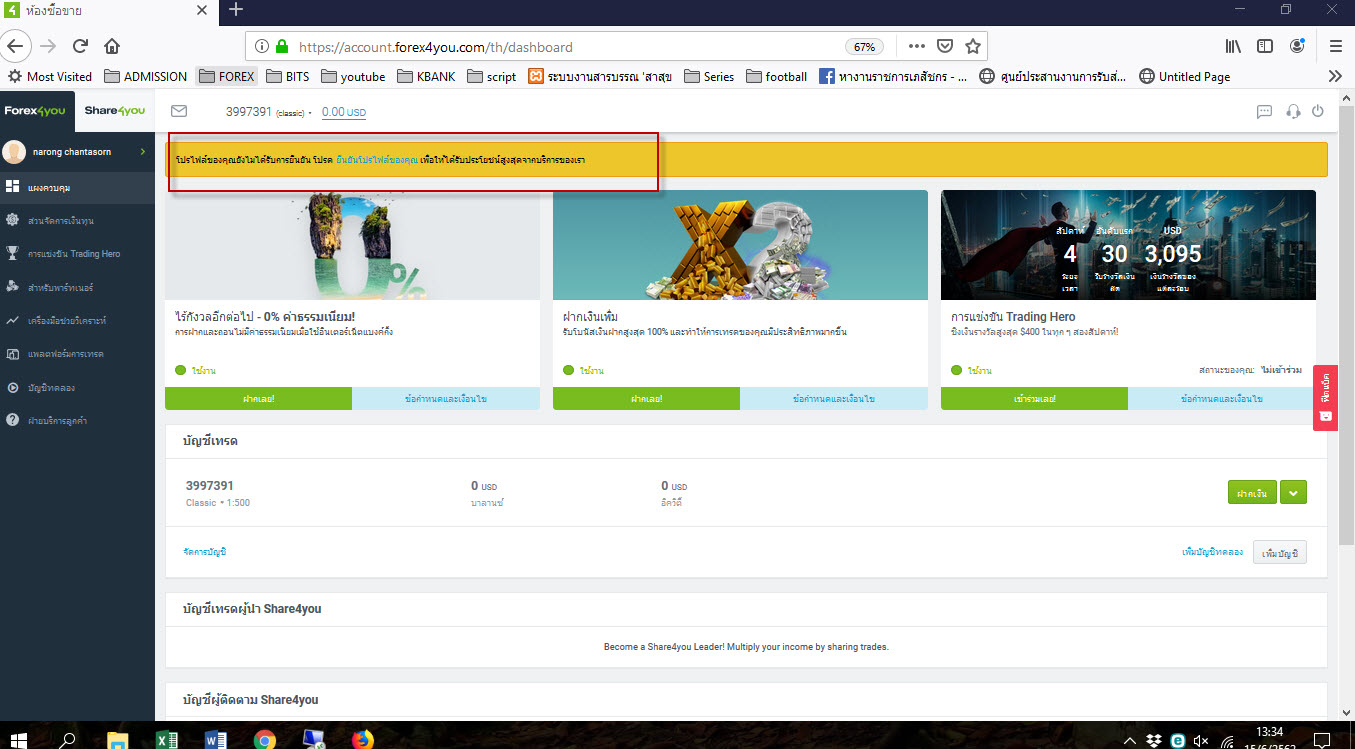Viewport: 1355px width, 749px height.
Task: Click the verify profile link in yellow banner
Action: click(x=377, y=160)
